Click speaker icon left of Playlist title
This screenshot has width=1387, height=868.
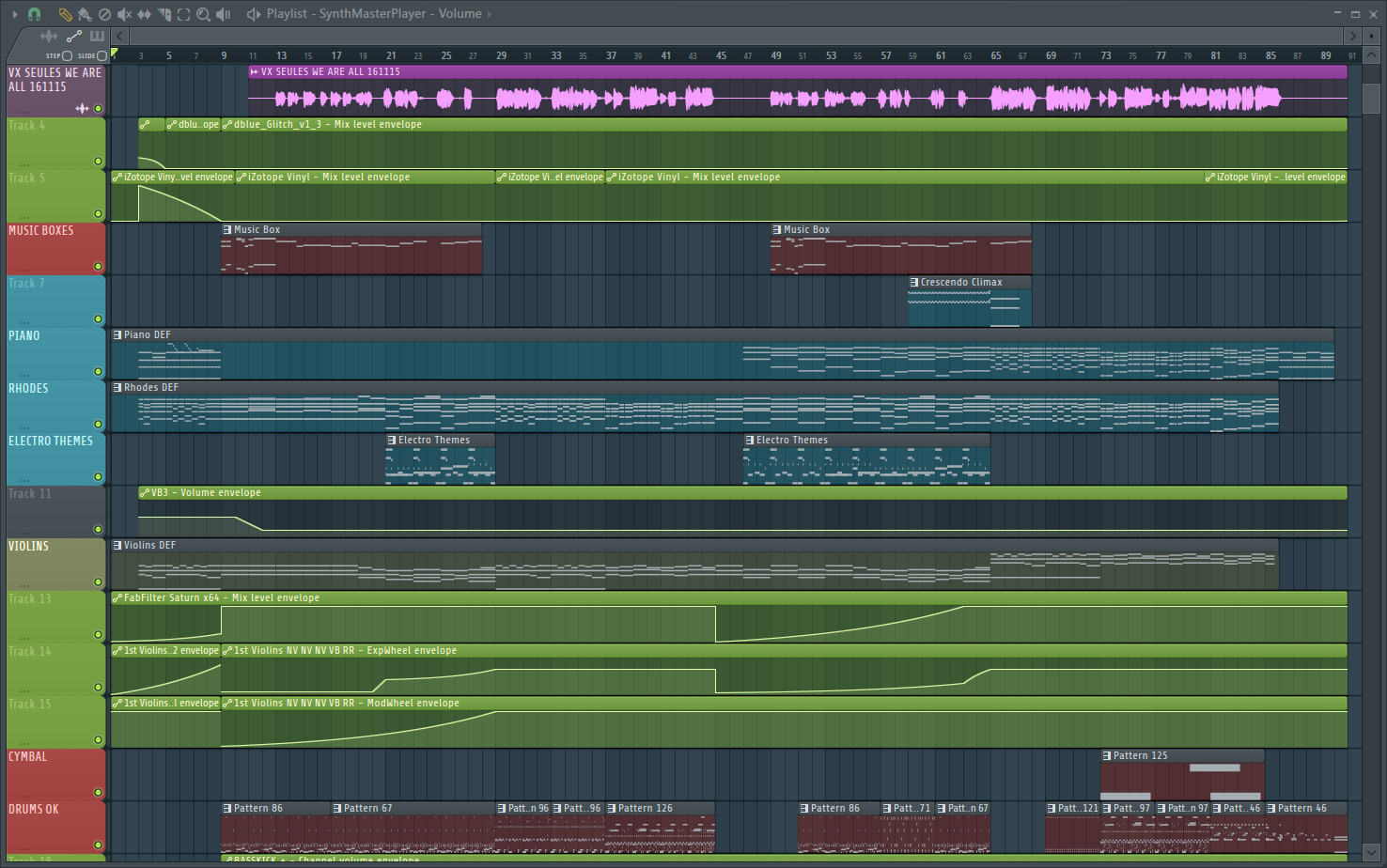click(x=253, y=14)
